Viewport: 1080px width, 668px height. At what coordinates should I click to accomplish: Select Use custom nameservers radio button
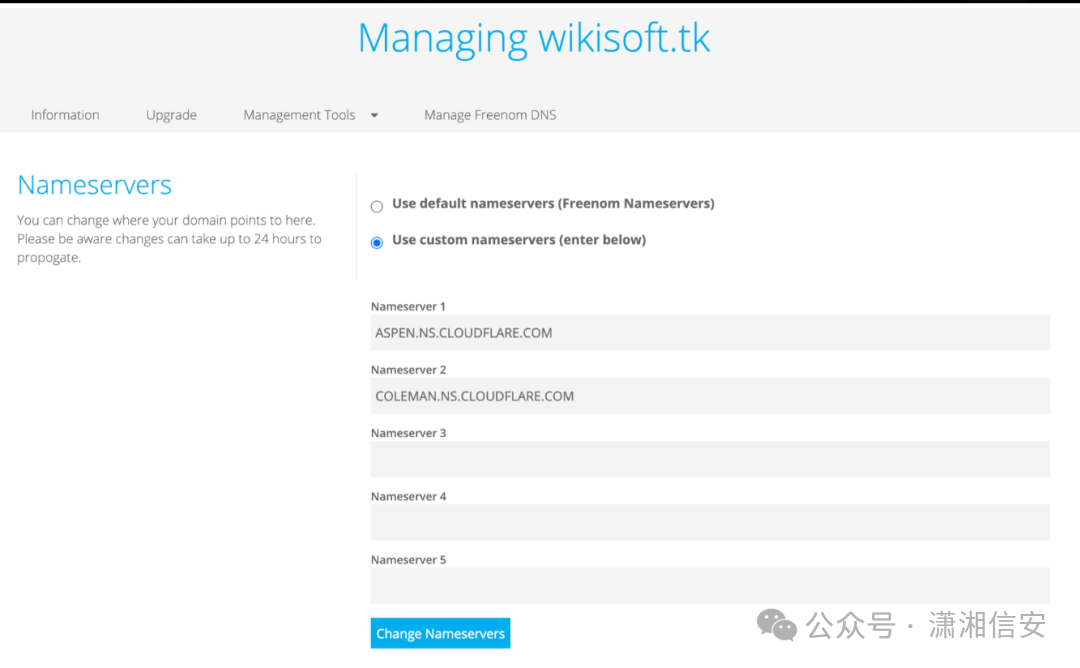(x=377, y=242)
